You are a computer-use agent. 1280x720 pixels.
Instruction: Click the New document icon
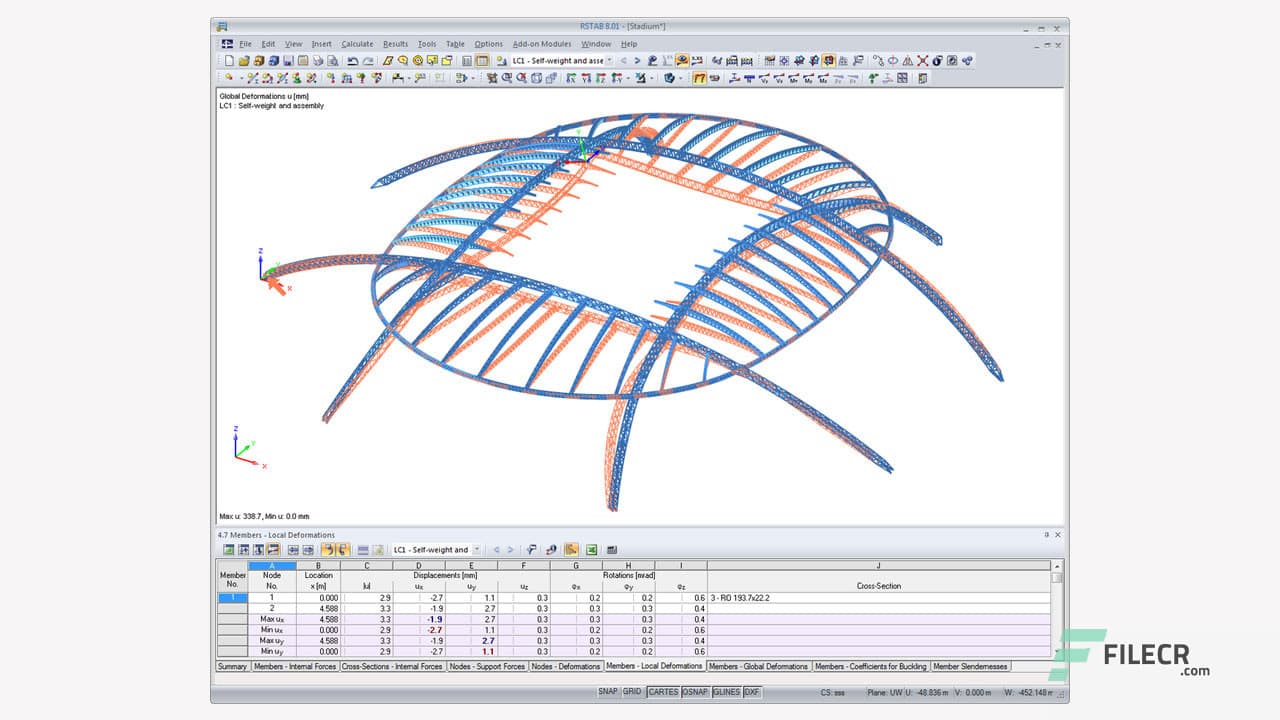click(x=229, y=61)
